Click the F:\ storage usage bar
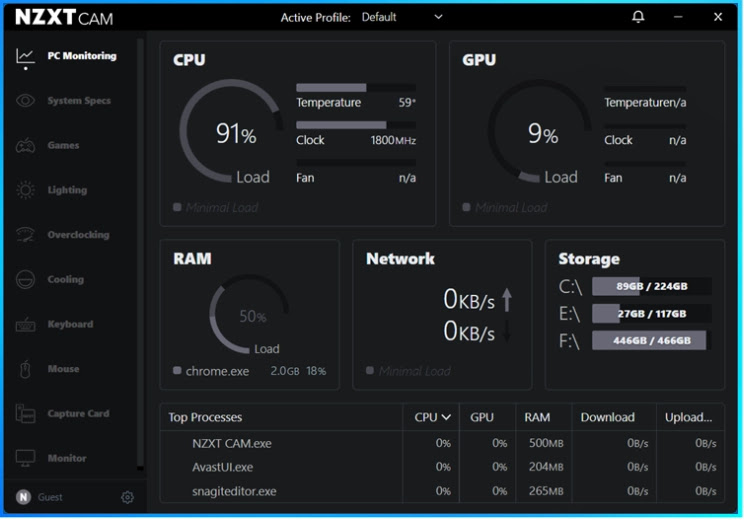This screenshot has width=744, height=520. [651, 341]
